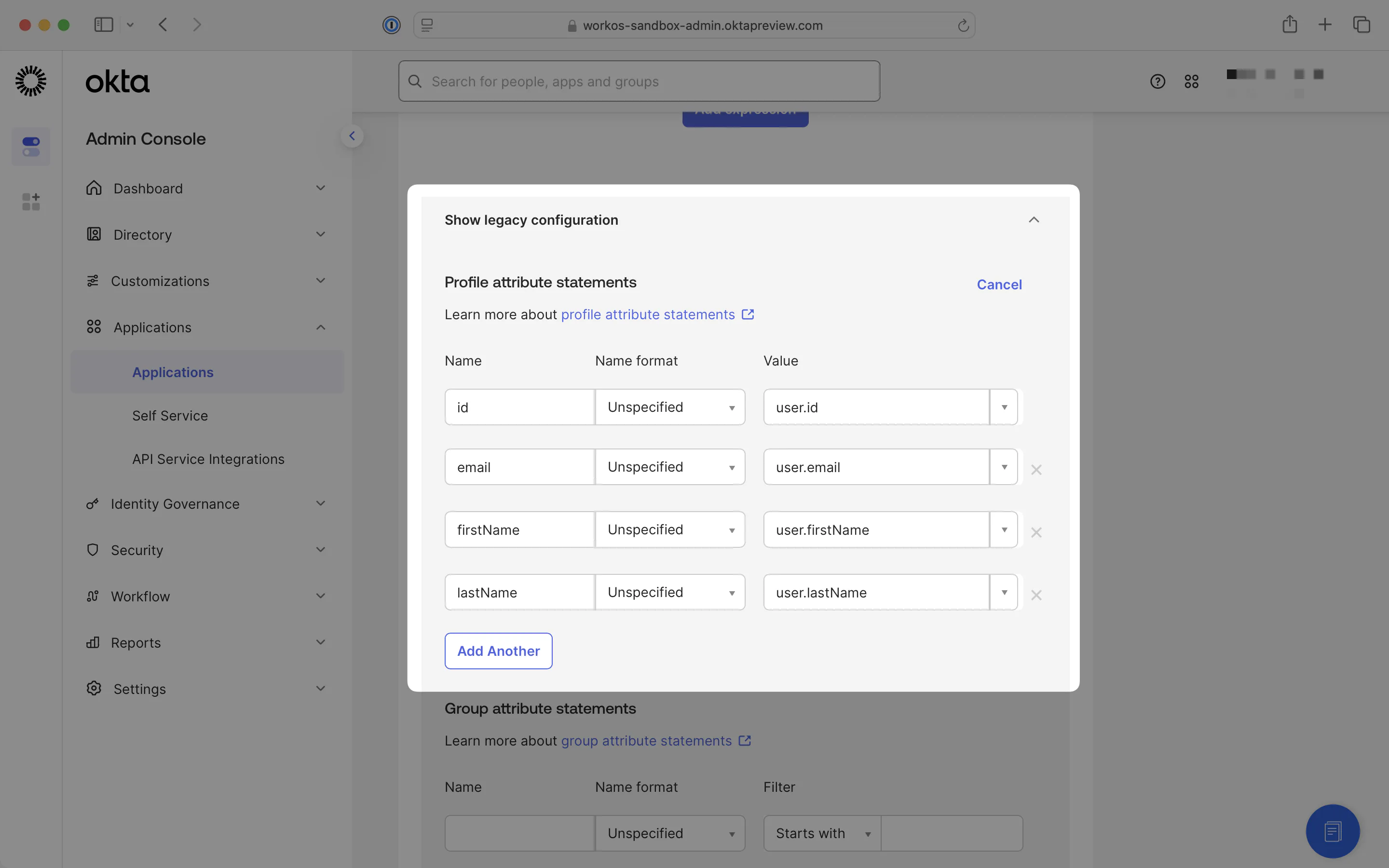Viewport: 1389px width, 868px height.
Task: Click the Add Another button
Action: point(498,651)
